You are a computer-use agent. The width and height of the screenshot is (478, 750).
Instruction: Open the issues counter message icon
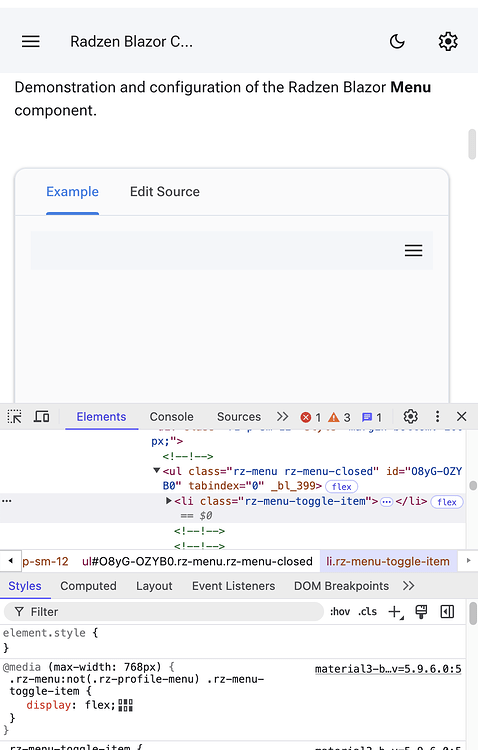[x=372, y=418]
